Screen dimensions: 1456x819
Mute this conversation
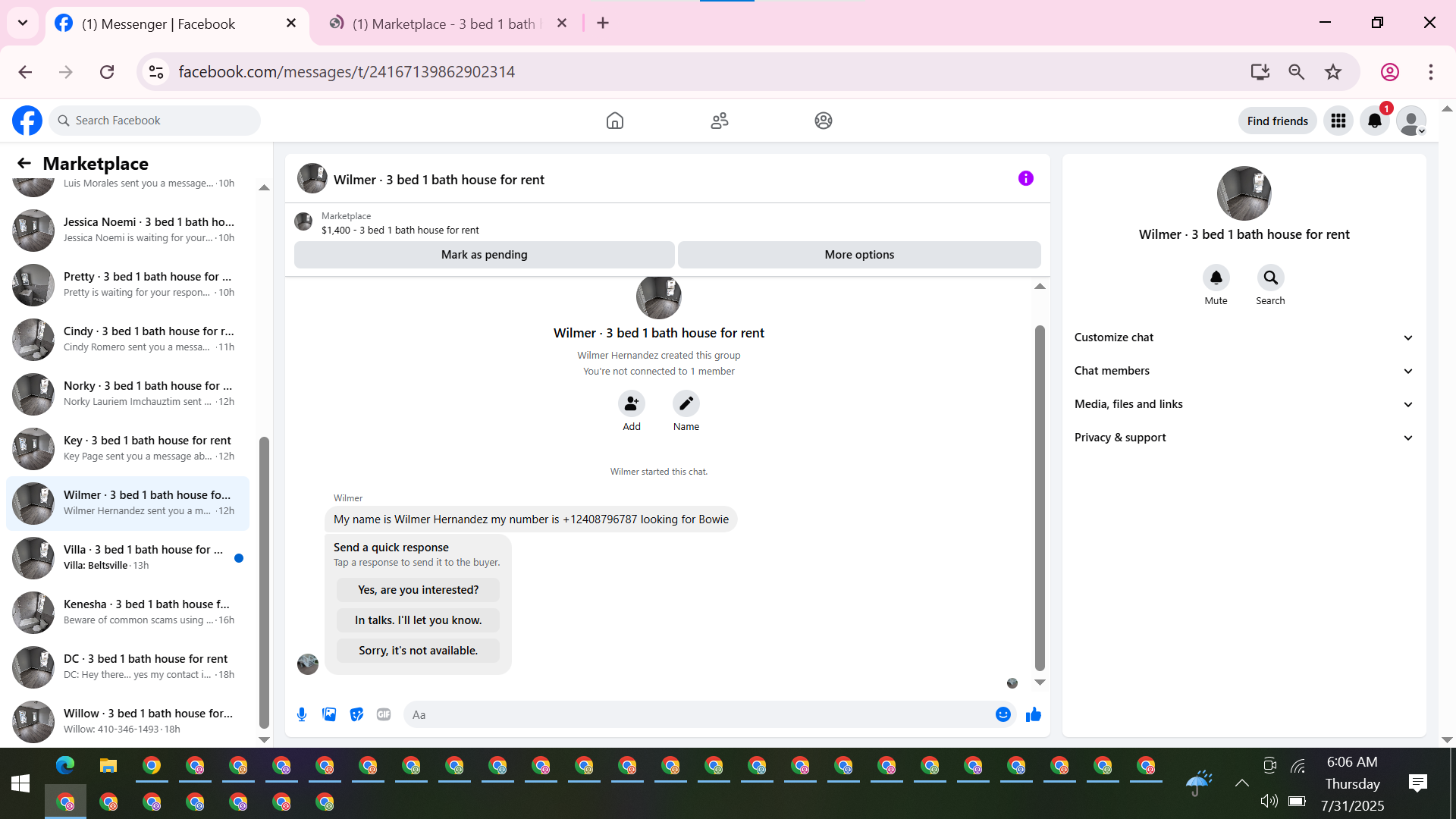click(1216, 278)
